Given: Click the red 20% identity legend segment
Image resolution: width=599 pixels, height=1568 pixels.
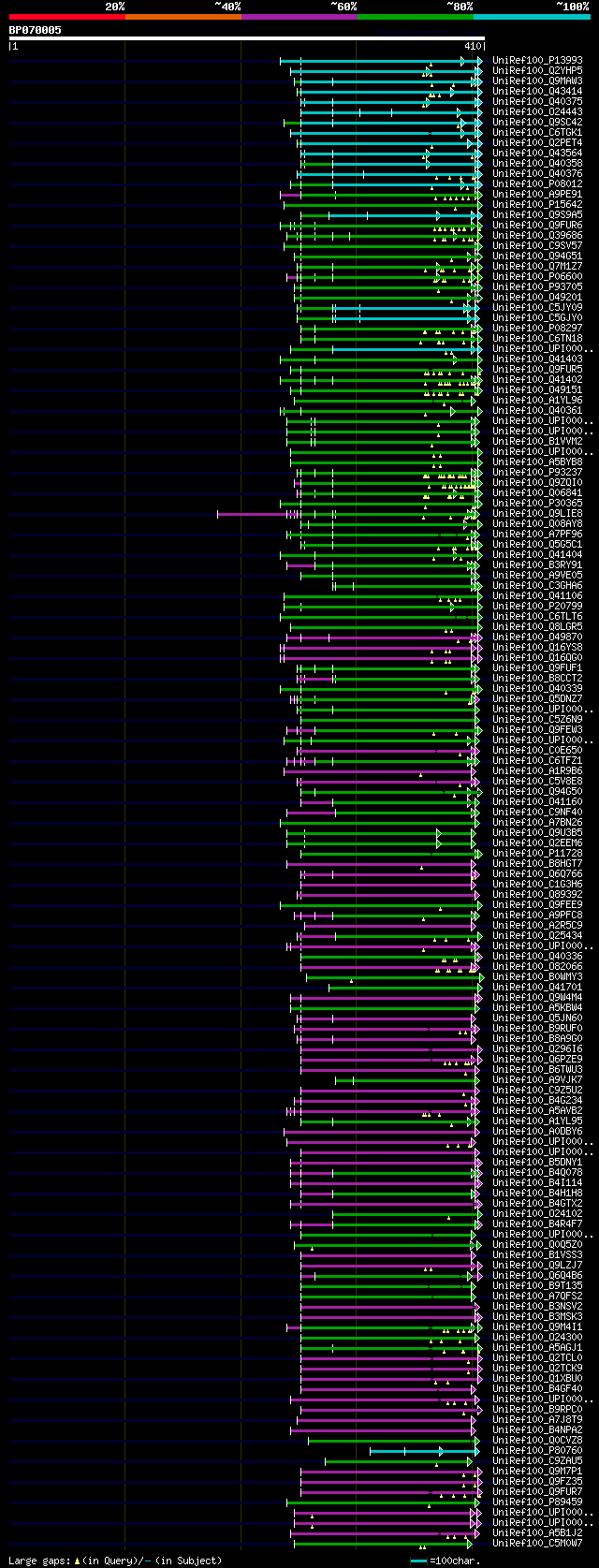Looking at the screenshot, I should click(66, 16).
